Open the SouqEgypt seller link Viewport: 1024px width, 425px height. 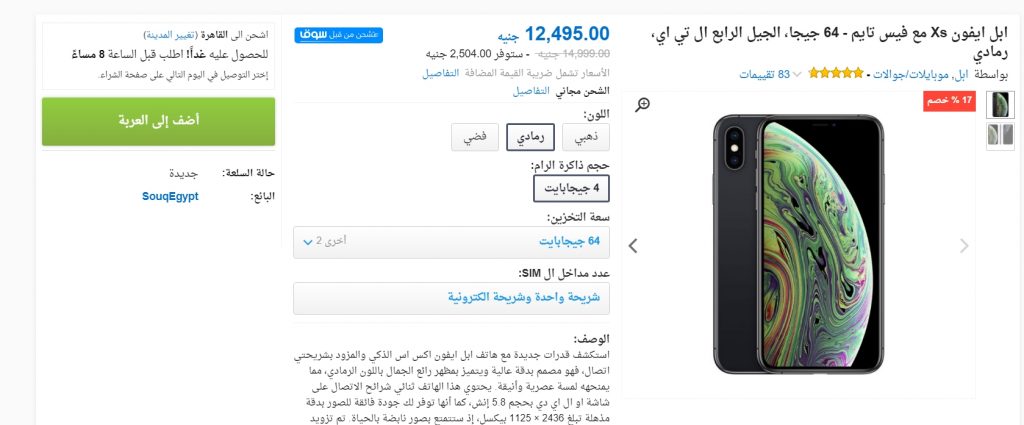(x=170, y=196)
